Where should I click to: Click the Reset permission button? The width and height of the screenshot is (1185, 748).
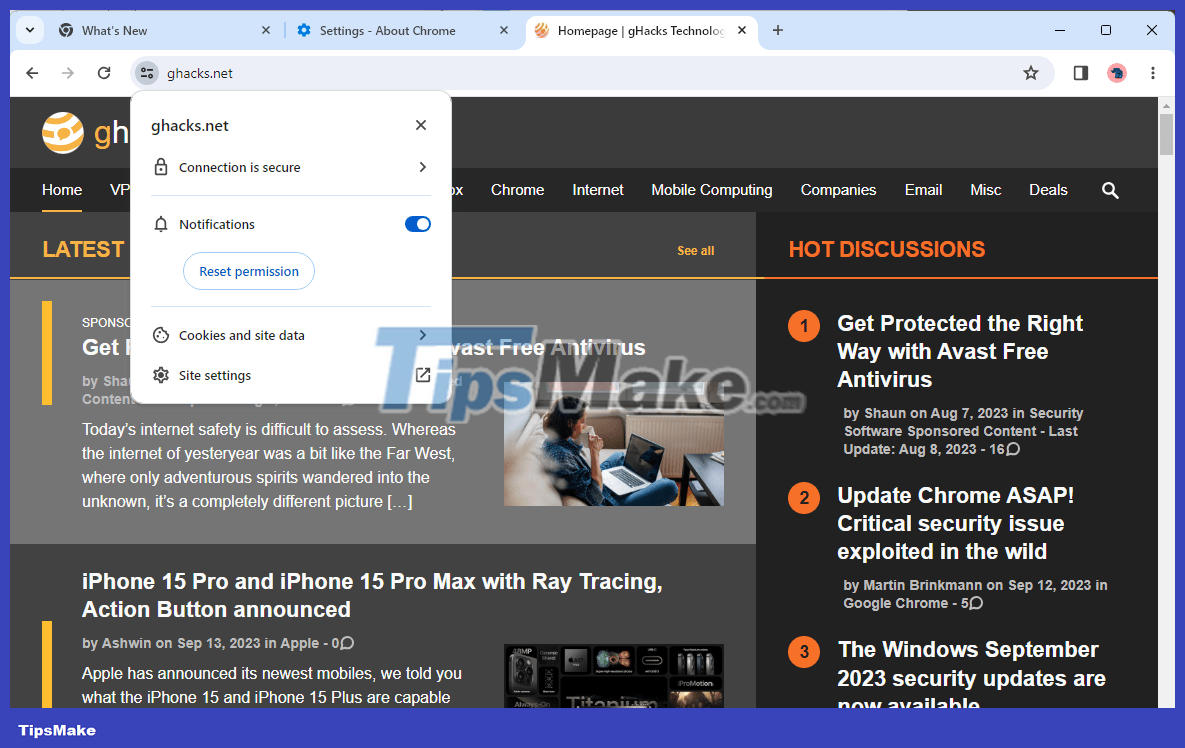pyautogui.click(x=248, y=271)
